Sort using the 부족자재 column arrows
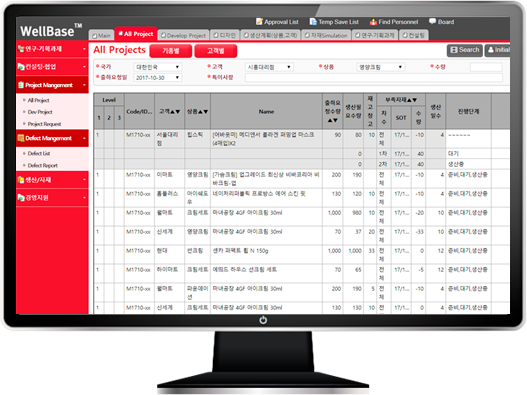This screenshot has height=395, width=527. [x=412, y=100]
